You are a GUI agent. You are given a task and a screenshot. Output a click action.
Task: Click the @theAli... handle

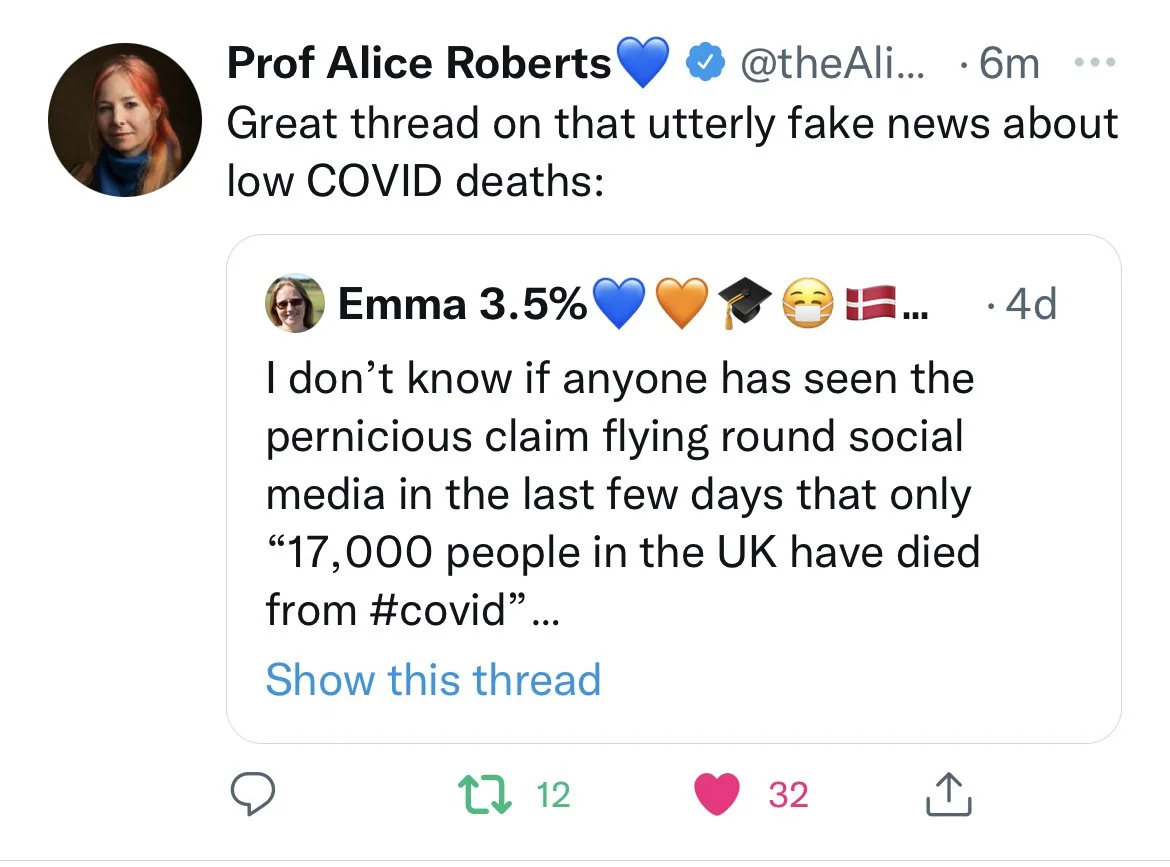point(832,63)
